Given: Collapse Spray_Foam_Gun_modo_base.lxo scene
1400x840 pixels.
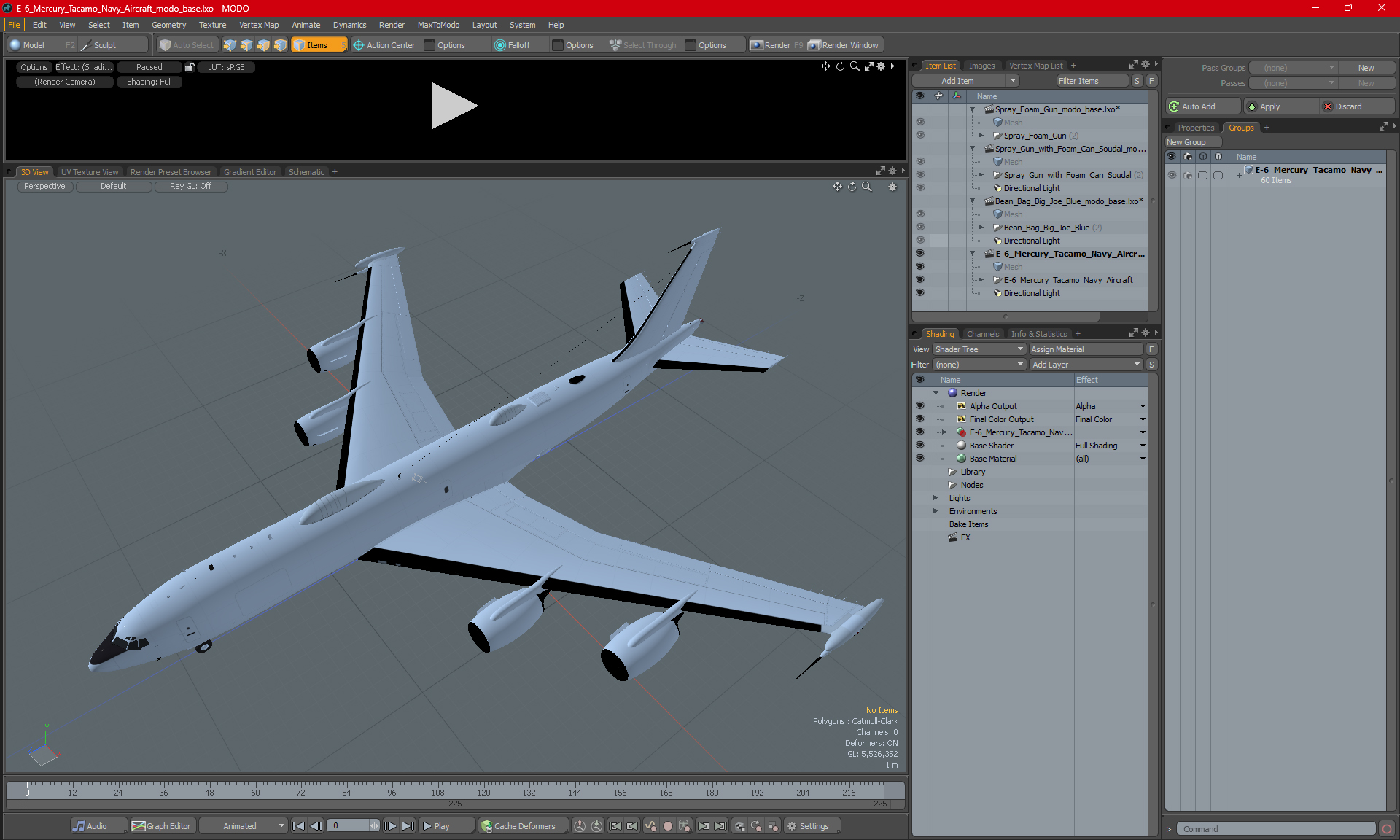Looking at the screenshot, I should (973, 109).
